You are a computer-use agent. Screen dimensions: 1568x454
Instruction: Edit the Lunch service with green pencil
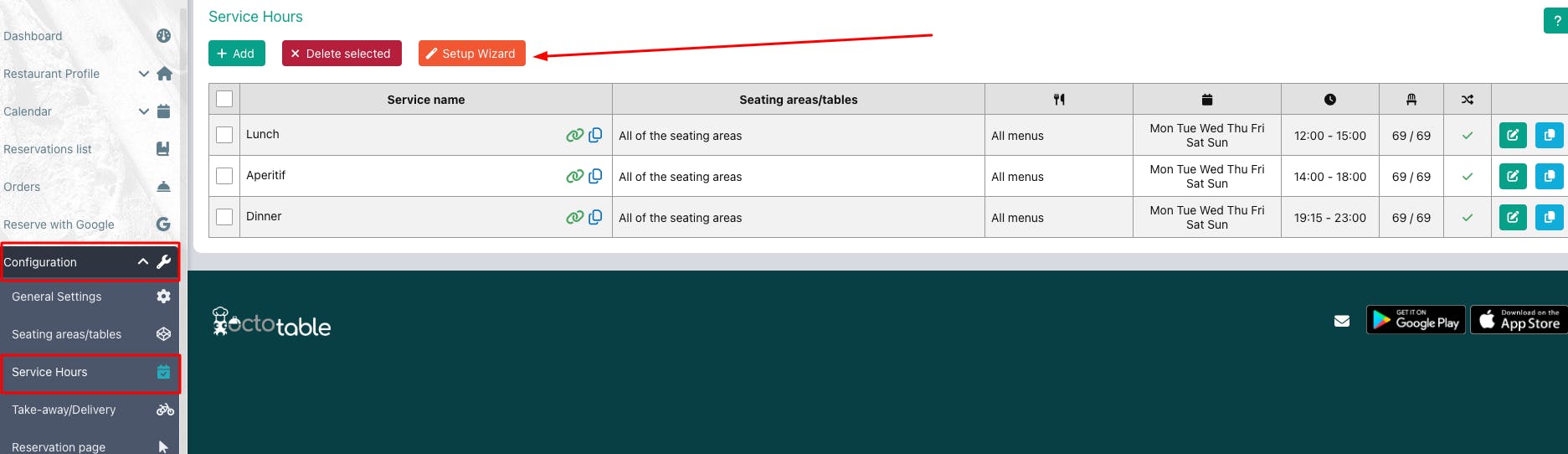1513,135
